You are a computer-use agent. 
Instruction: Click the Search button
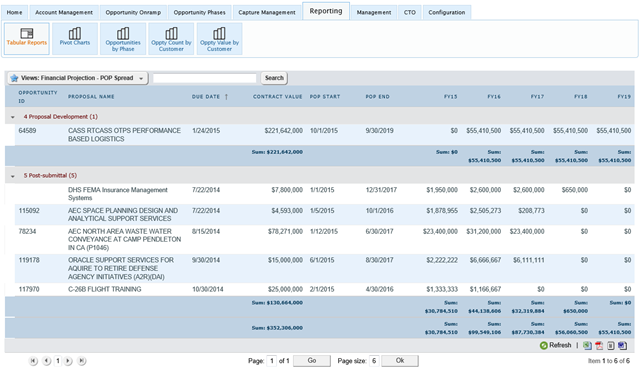tap(274, 78)
